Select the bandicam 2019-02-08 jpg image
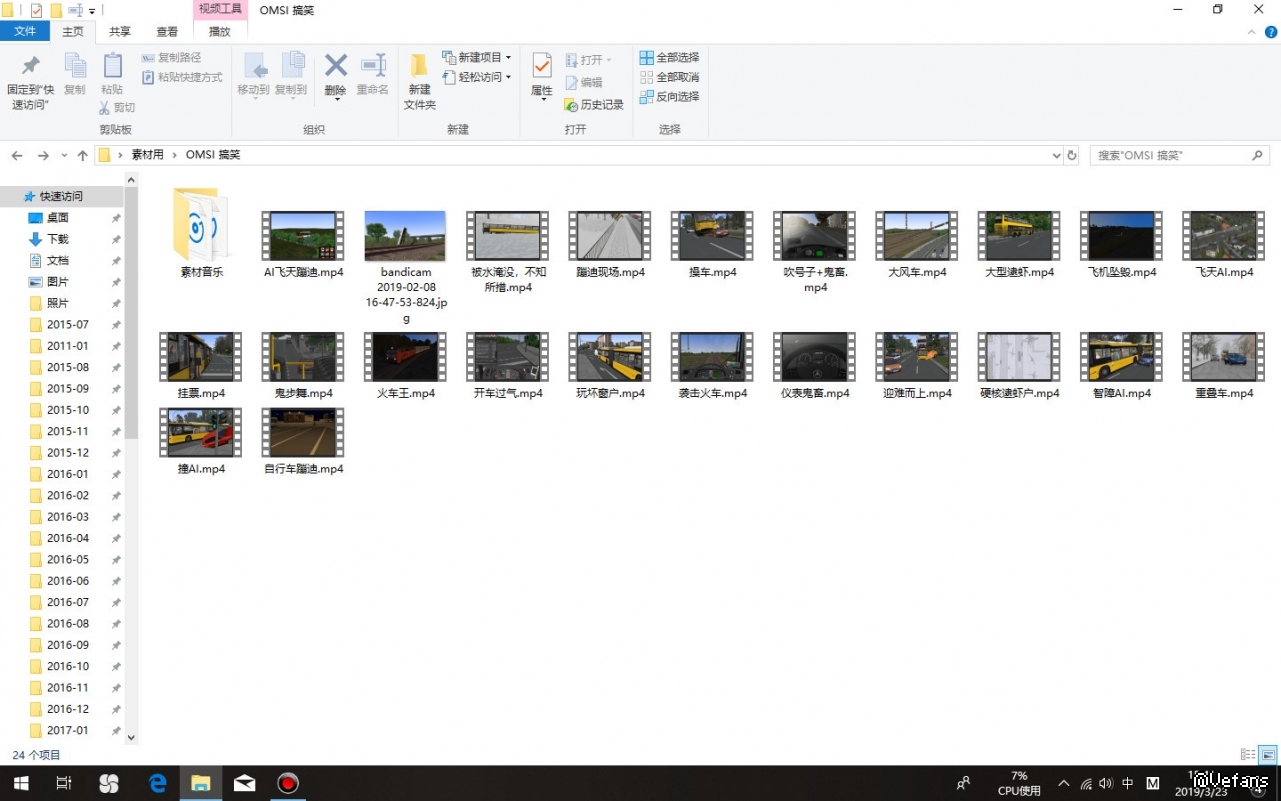This screenshot has height=801, width=1281. tap(405, 268)
